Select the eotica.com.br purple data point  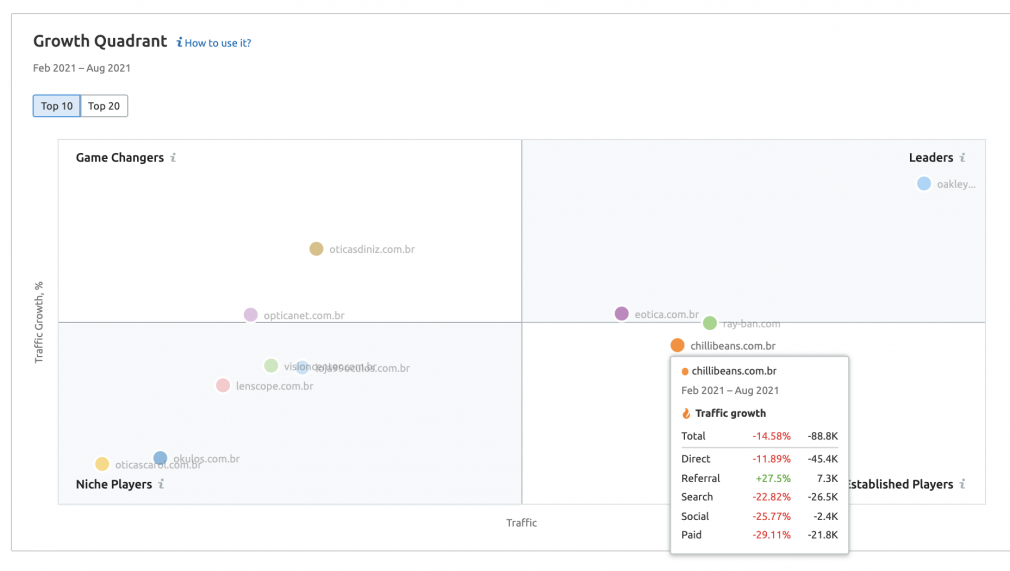pyautogui.click(x=621, y=313)
